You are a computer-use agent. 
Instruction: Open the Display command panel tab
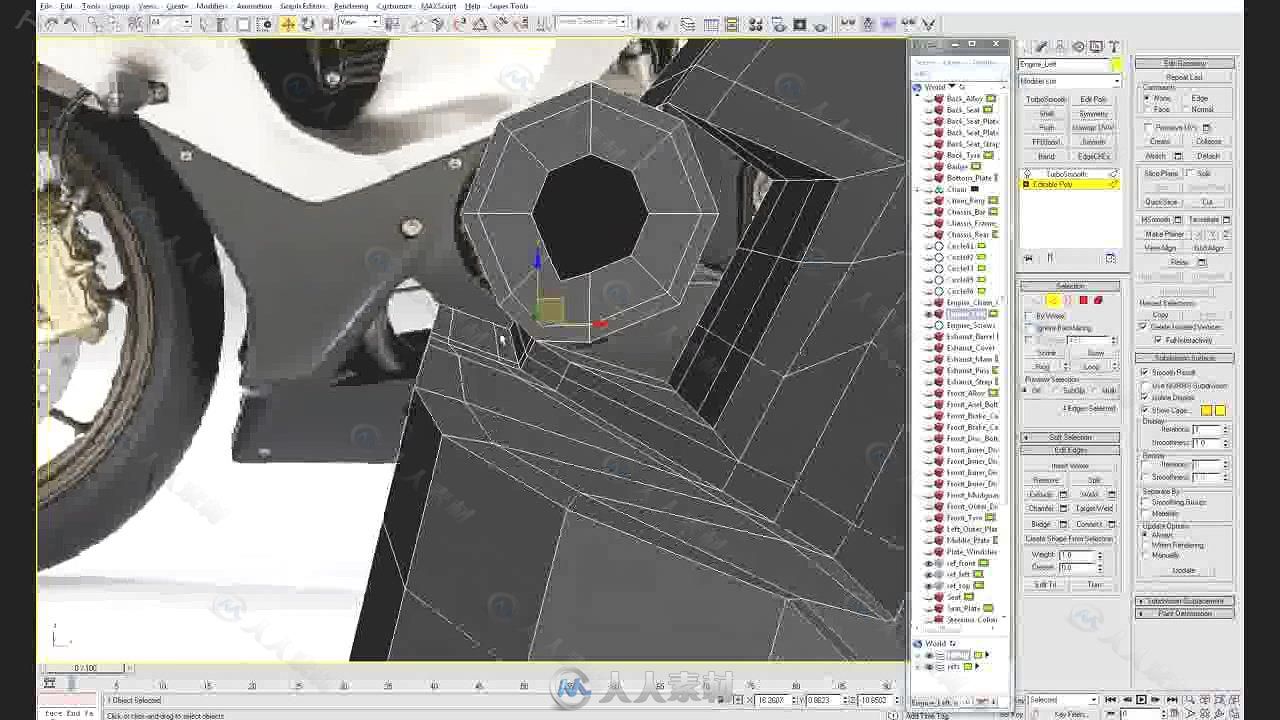[1096, 47]
